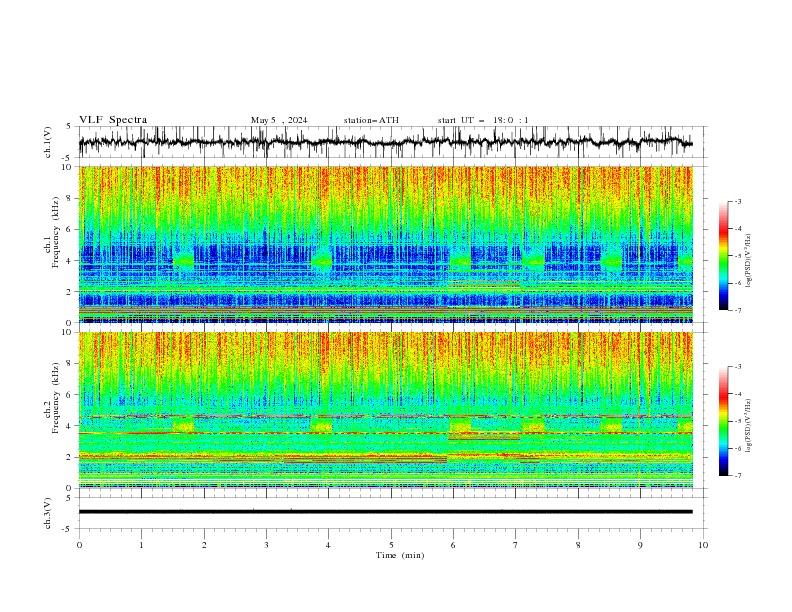
Task: Click the ch.1 colorbar "log(PSD)(V²/Hz)" label
Action: (748, 261)
